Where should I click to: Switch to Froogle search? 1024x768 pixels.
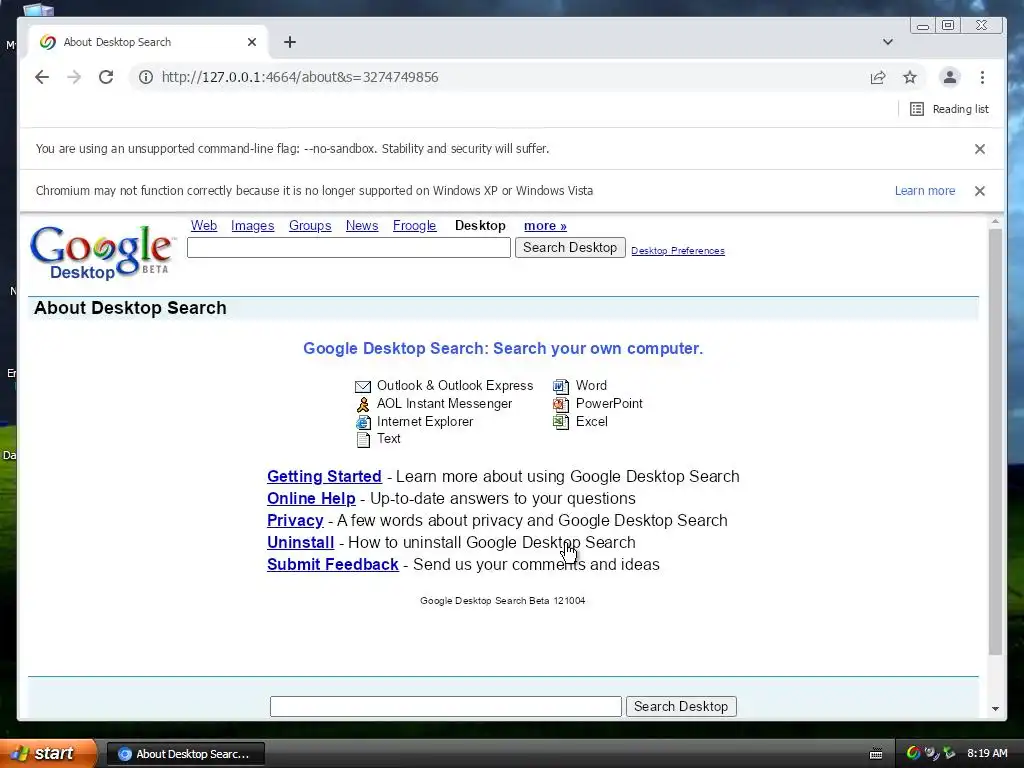[x=415, y=225]
